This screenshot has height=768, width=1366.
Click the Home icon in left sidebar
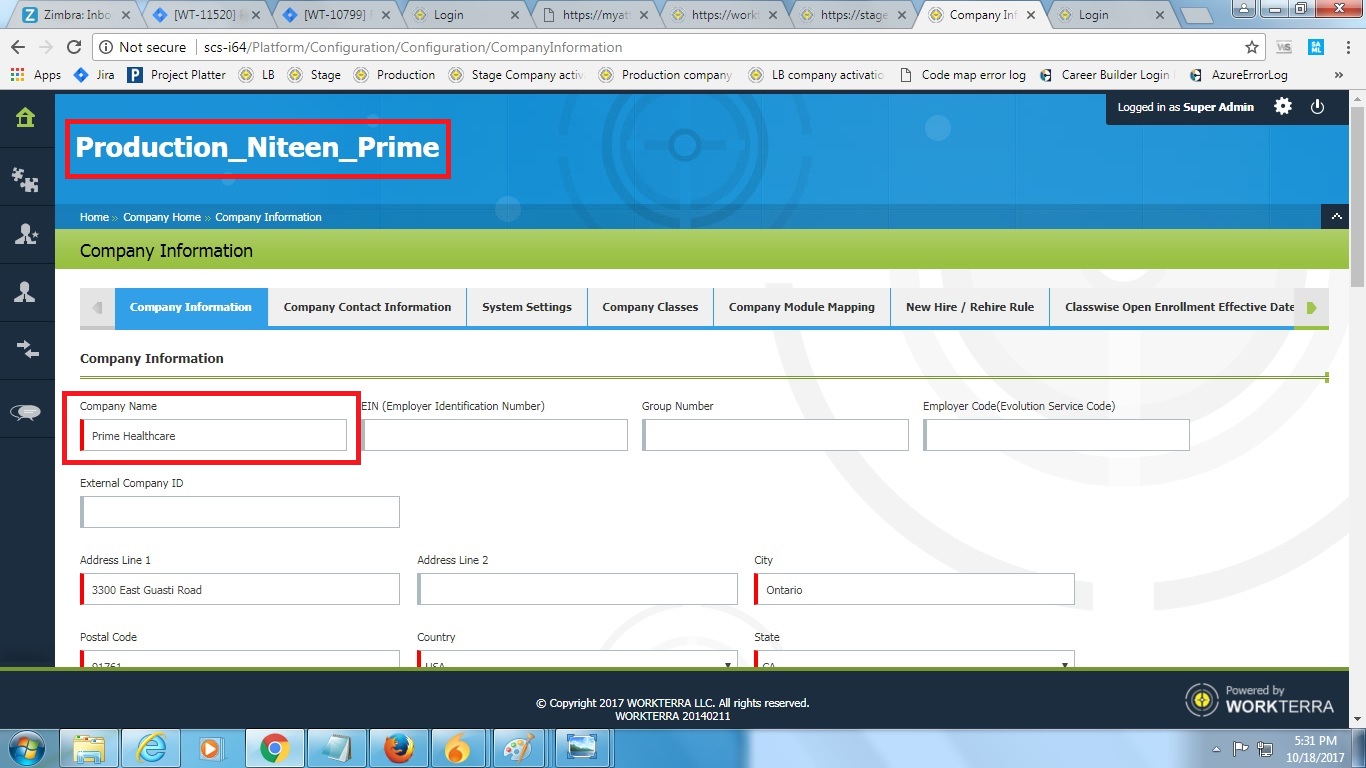click(25, 118)
